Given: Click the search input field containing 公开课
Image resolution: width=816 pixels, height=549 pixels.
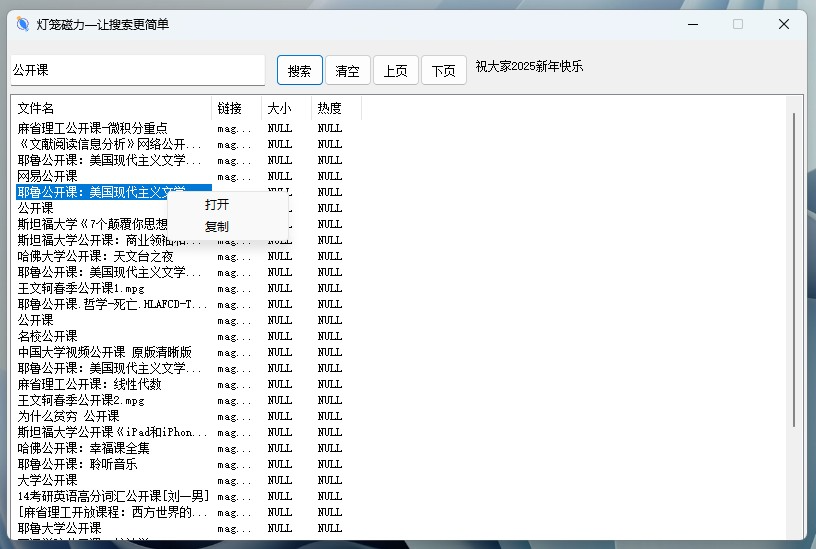Looking at the screenshot, I should (x=137, y=70).
